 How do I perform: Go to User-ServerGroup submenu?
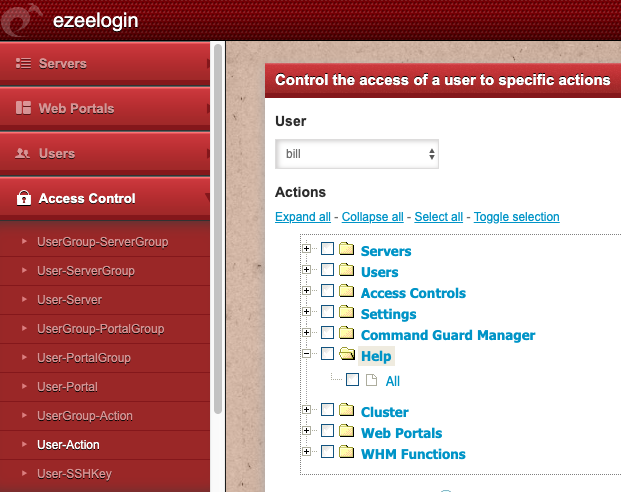[x=105, y=271]
